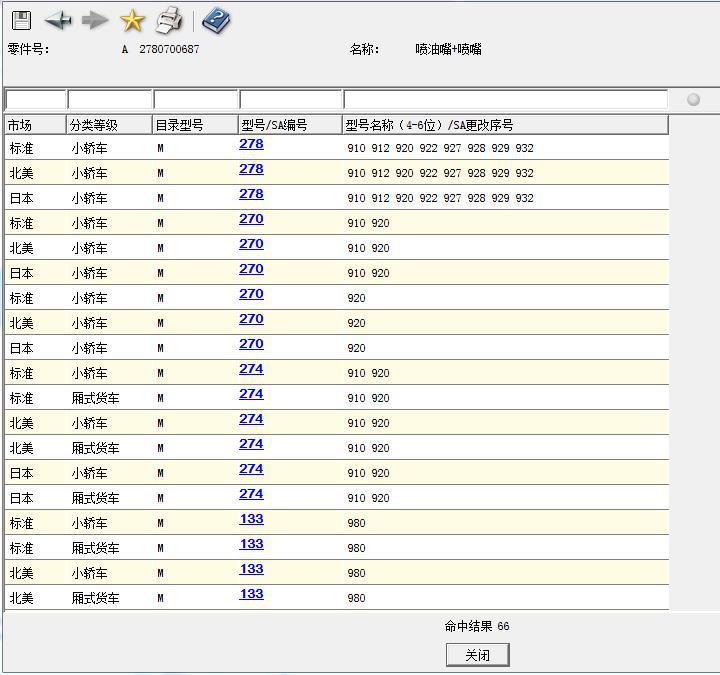Click the filter box above 型号/SA编号 column
Image resolution: width=720 pixels, height=675 pixels.
[x=290, y=100]
